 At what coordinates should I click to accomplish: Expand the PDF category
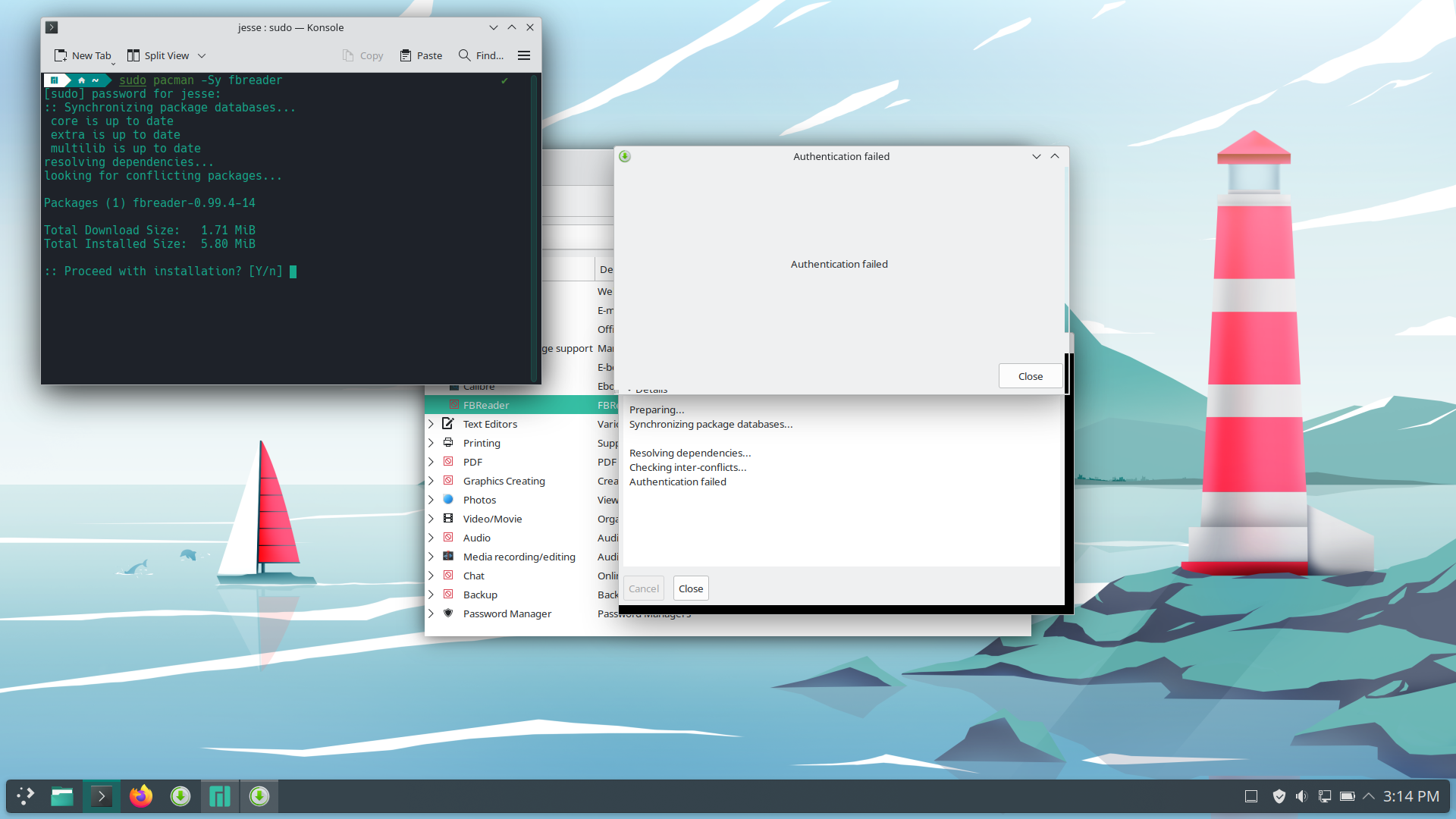(x=431, y=462)
